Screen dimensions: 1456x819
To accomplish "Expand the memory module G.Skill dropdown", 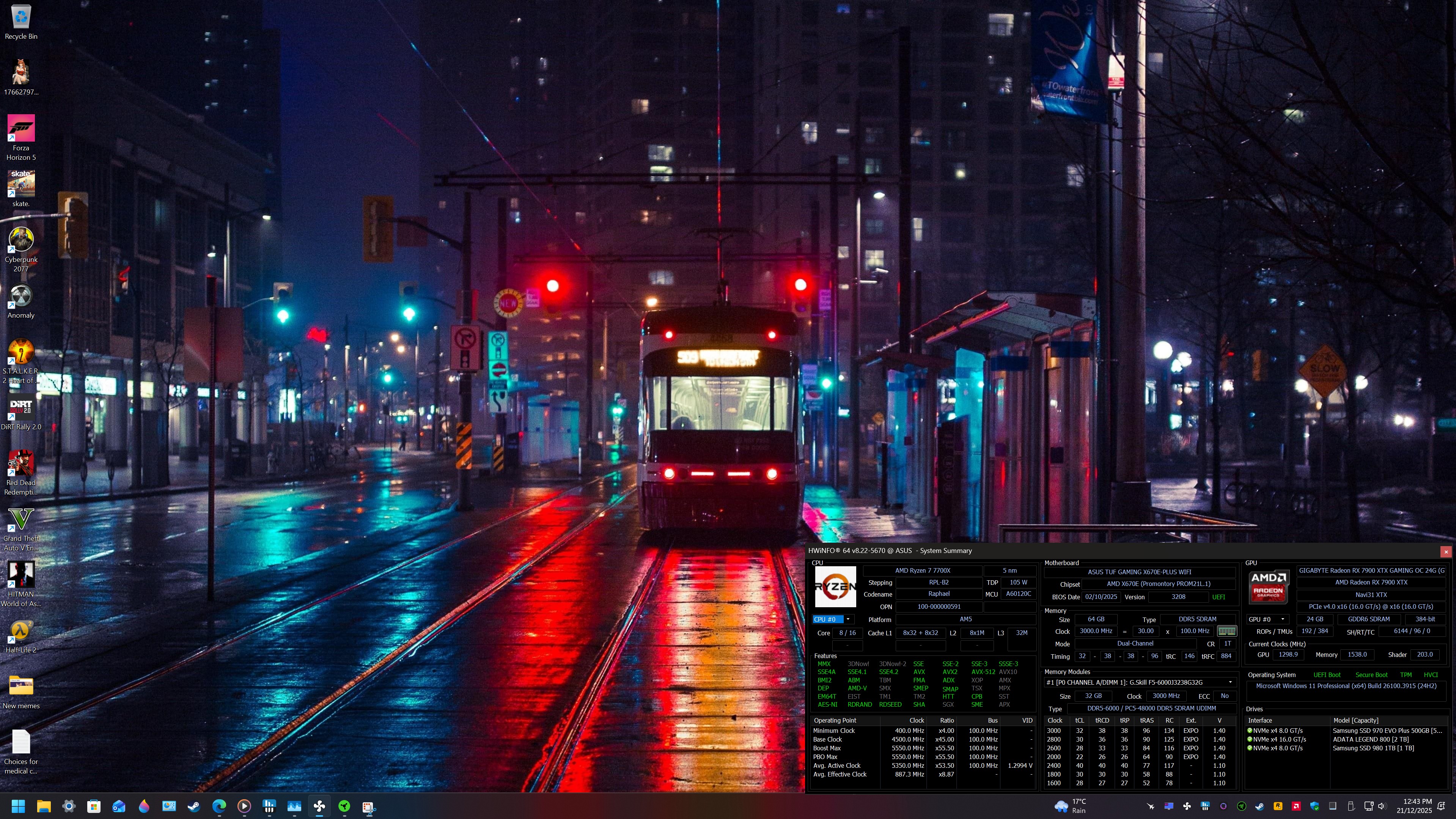I will coord(1230,682).
